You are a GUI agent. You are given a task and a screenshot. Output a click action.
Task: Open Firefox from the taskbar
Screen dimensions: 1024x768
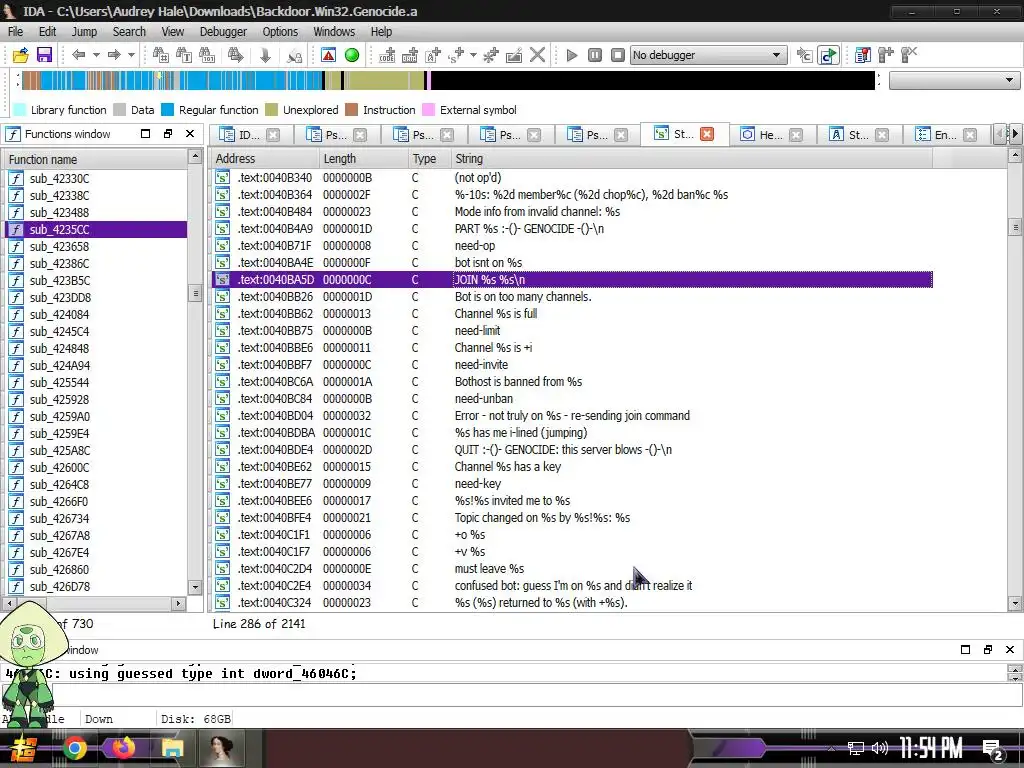point(122,748)
